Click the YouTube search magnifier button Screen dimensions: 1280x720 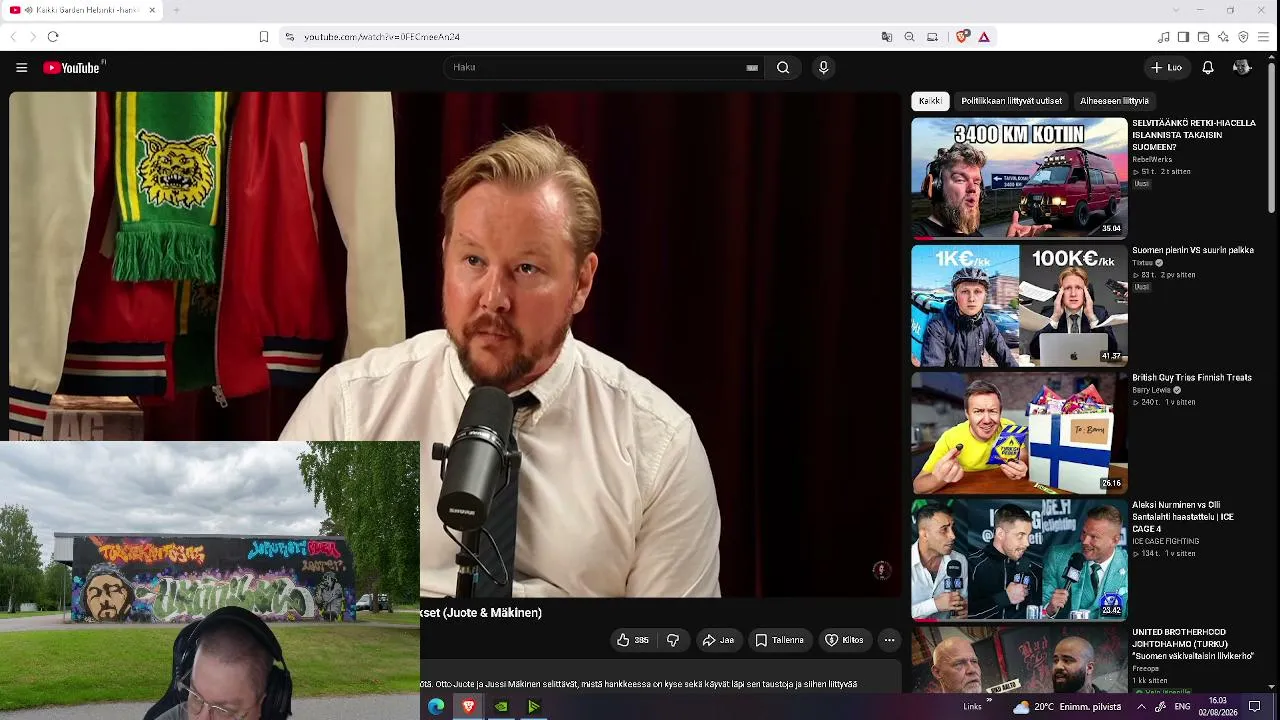783,68
